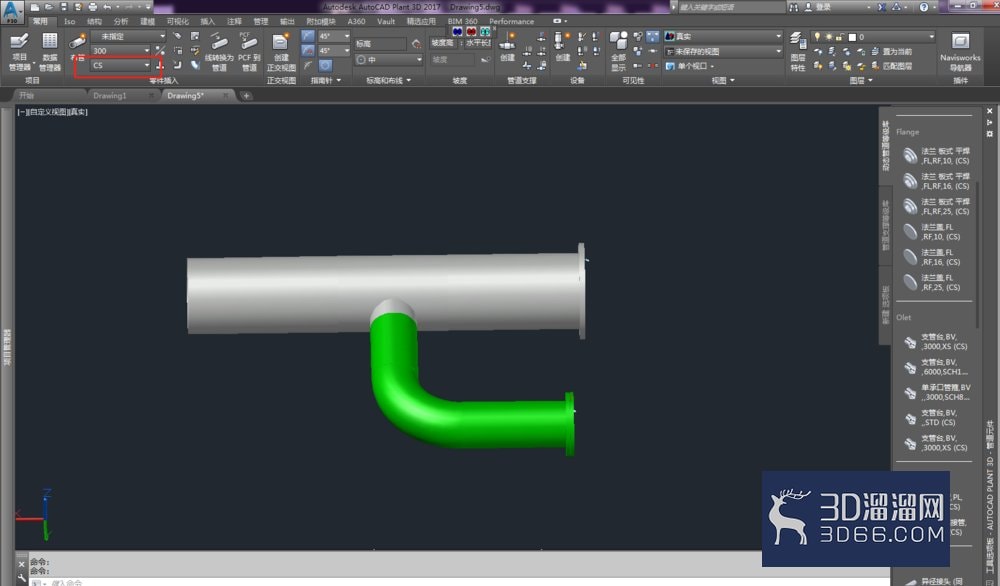Click 置为当前 make layer current
Viewport: 1000px width, 586px height.
892,52
